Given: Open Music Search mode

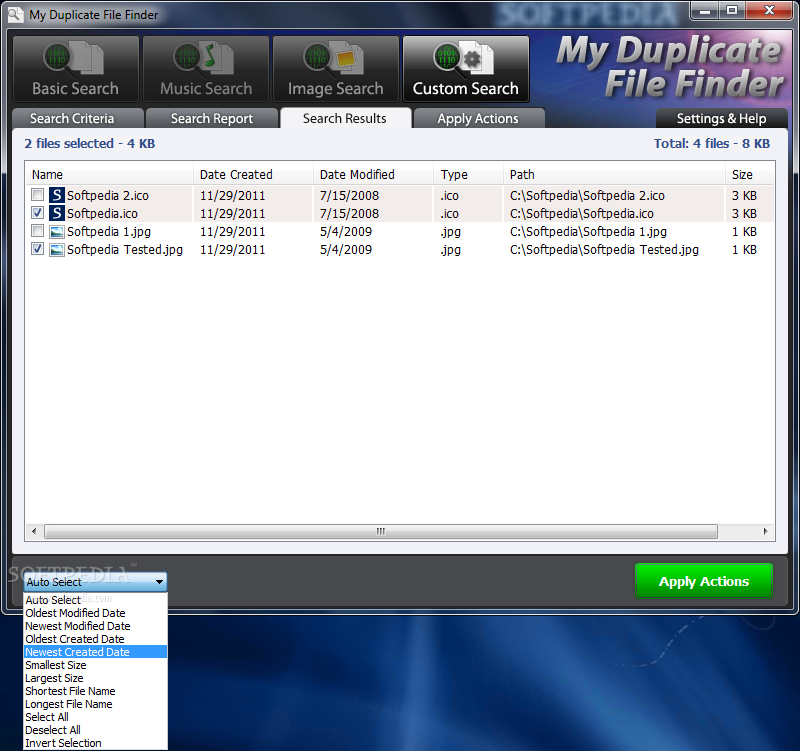Looking at the screenshot, I should pos(206,69).
